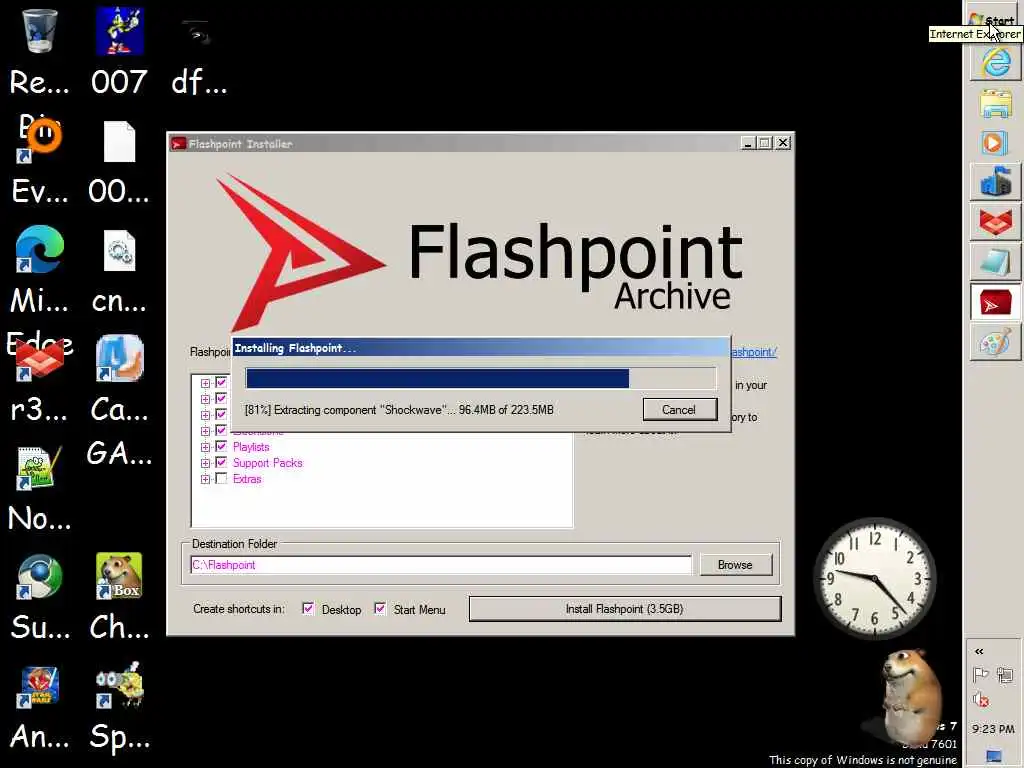Open the Paint palette taskbar icon
This screenshot has height=768, width=1024.
click(995, 342)
